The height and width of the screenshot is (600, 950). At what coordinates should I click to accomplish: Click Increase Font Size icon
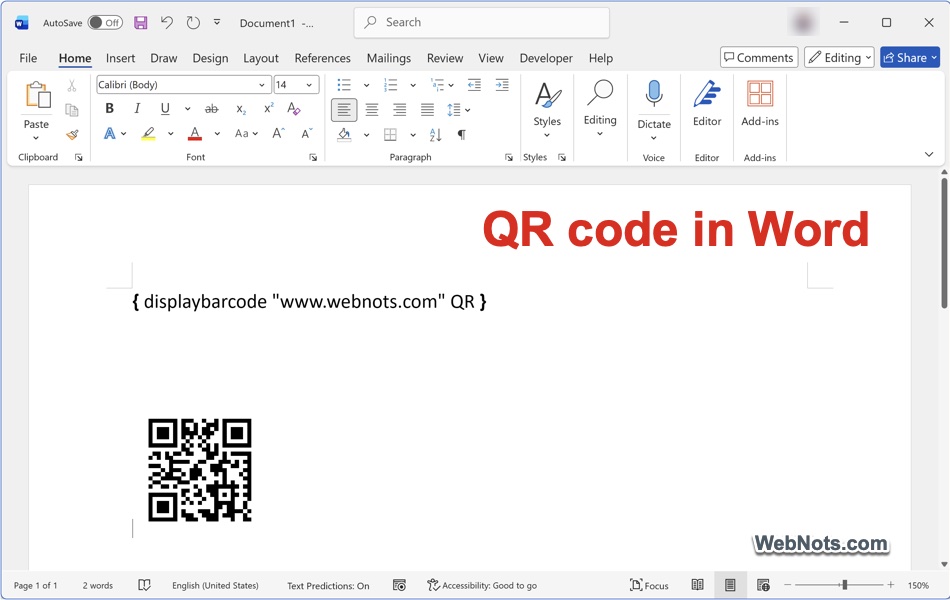click(278, 133)
